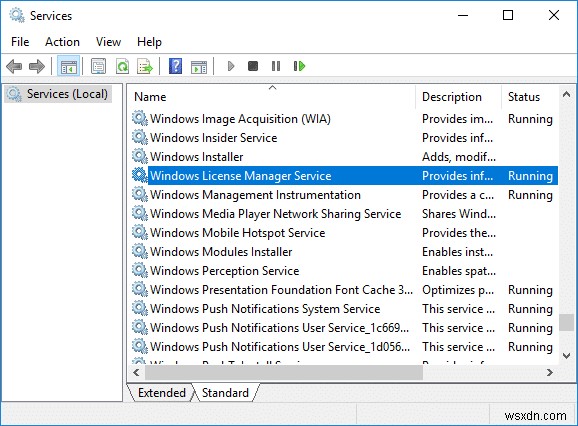The width and height of the screenshot is (578, 426).
Task: Click gear icon of Windows Mobile Hotspot Service
Action: coord(140,232)
